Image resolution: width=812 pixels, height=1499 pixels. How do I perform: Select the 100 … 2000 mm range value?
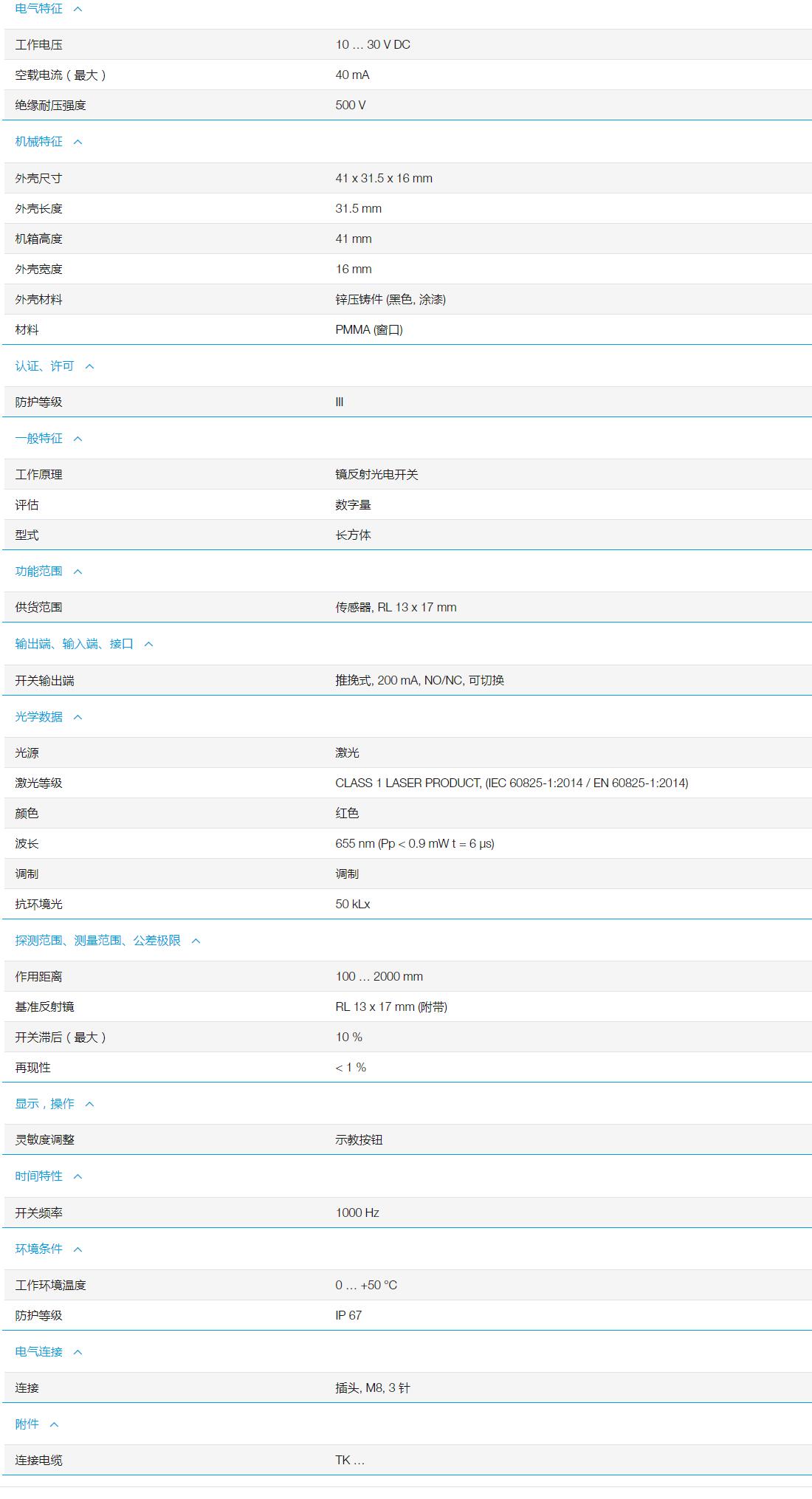click(x=379, y=977)
